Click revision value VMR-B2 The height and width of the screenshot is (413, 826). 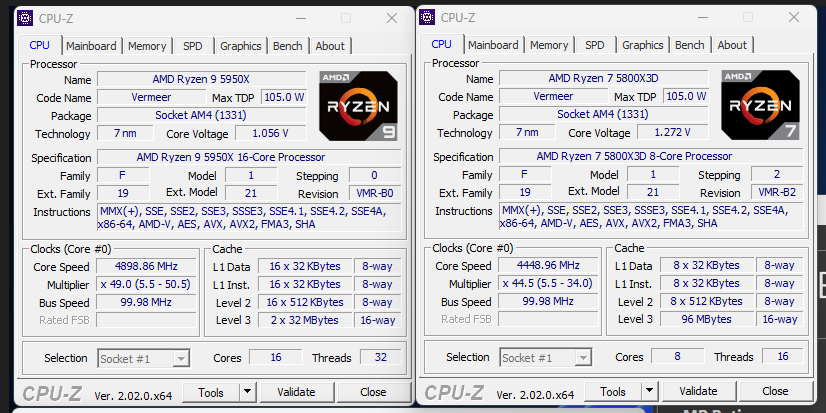[777, 192]
